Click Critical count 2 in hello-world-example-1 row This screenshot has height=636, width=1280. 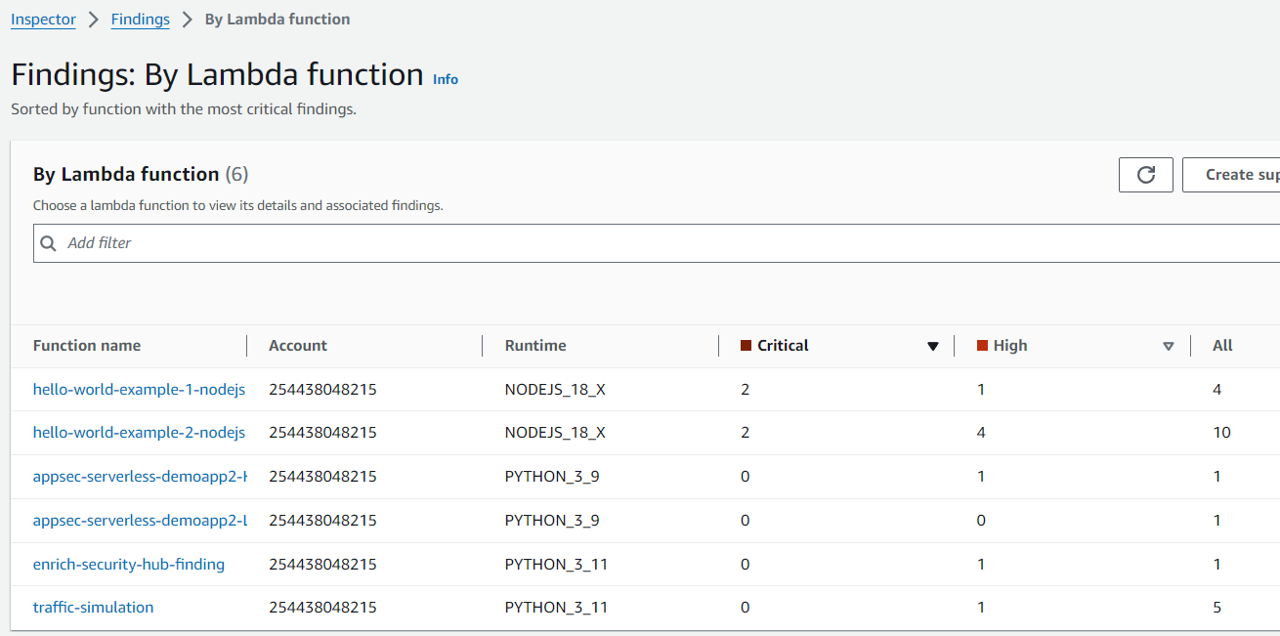coord(745,389)
